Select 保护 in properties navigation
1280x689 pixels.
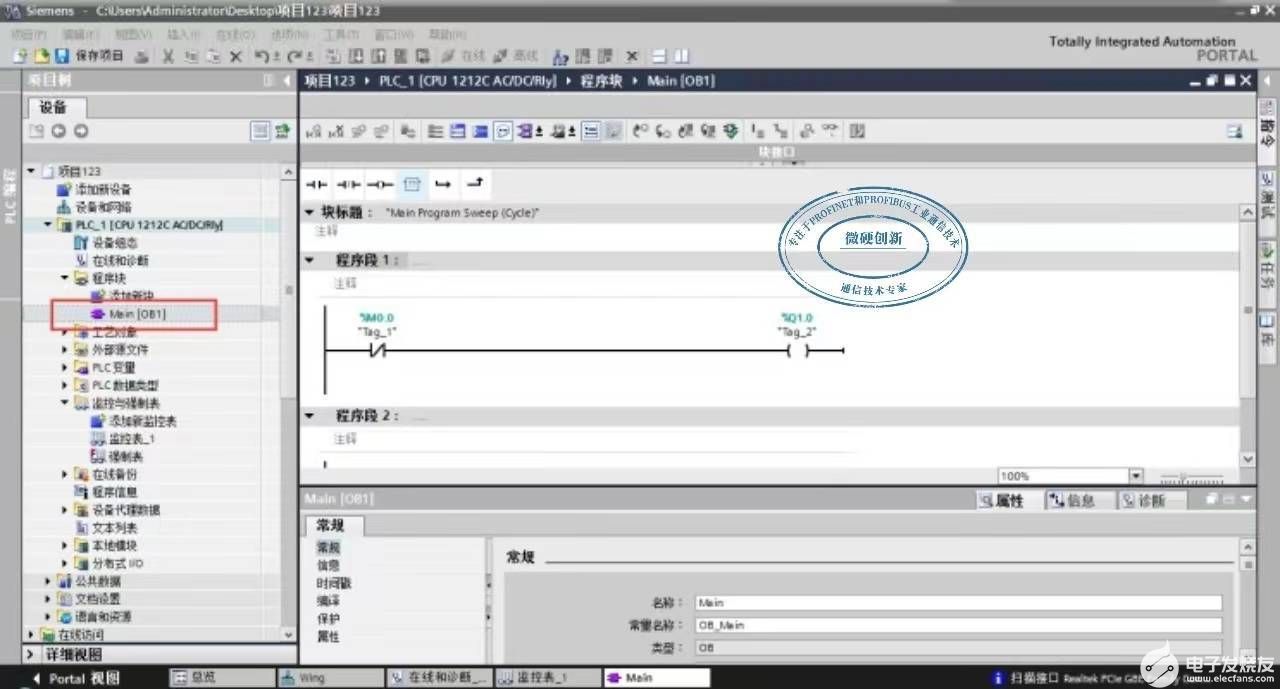(327, 619)
